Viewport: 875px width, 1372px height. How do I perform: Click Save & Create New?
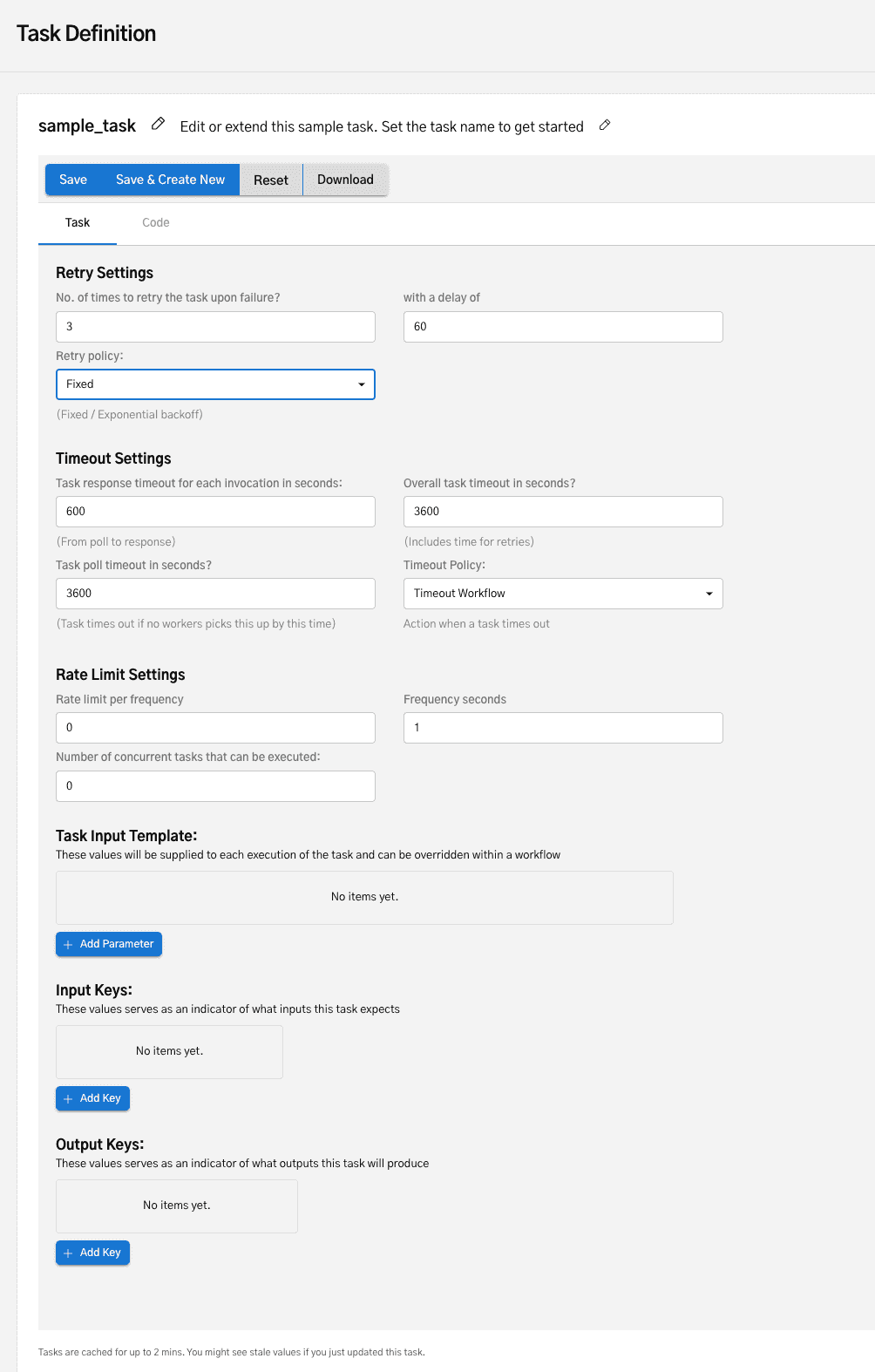pyautogui.click(x=171, y=180)
